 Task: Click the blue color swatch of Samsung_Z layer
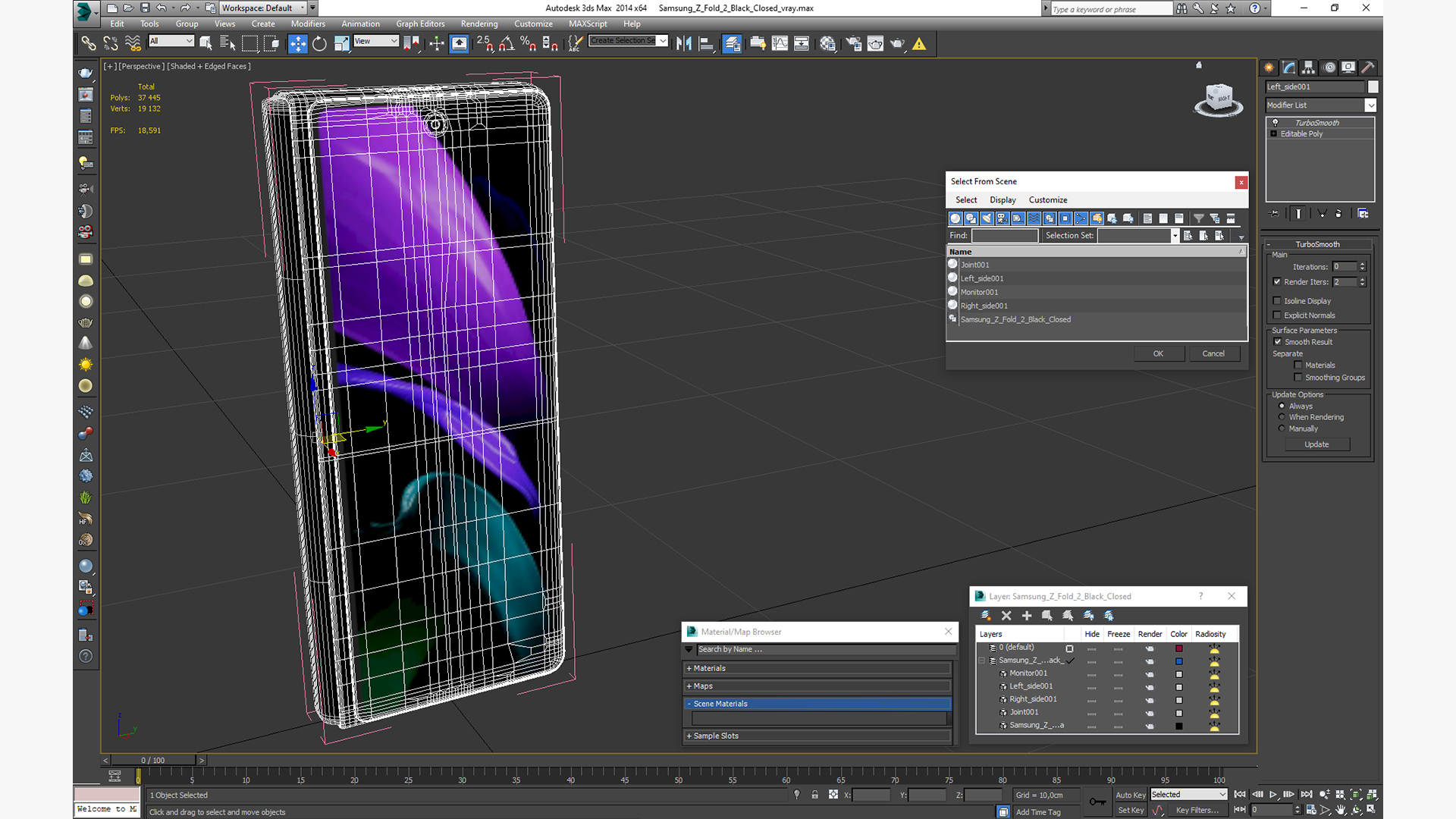(1179, 661)
